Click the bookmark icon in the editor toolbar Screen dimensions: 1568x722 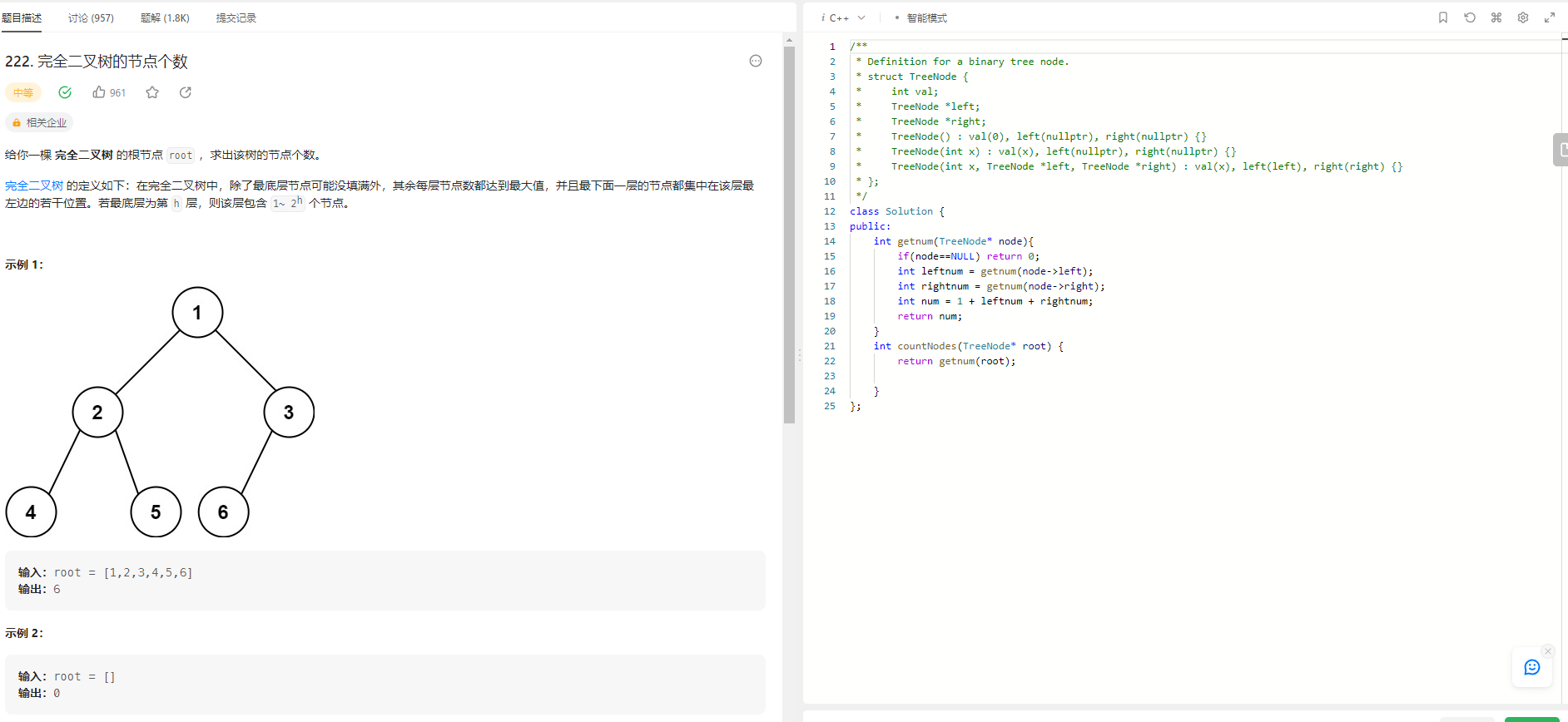(x=1443, y=17)
